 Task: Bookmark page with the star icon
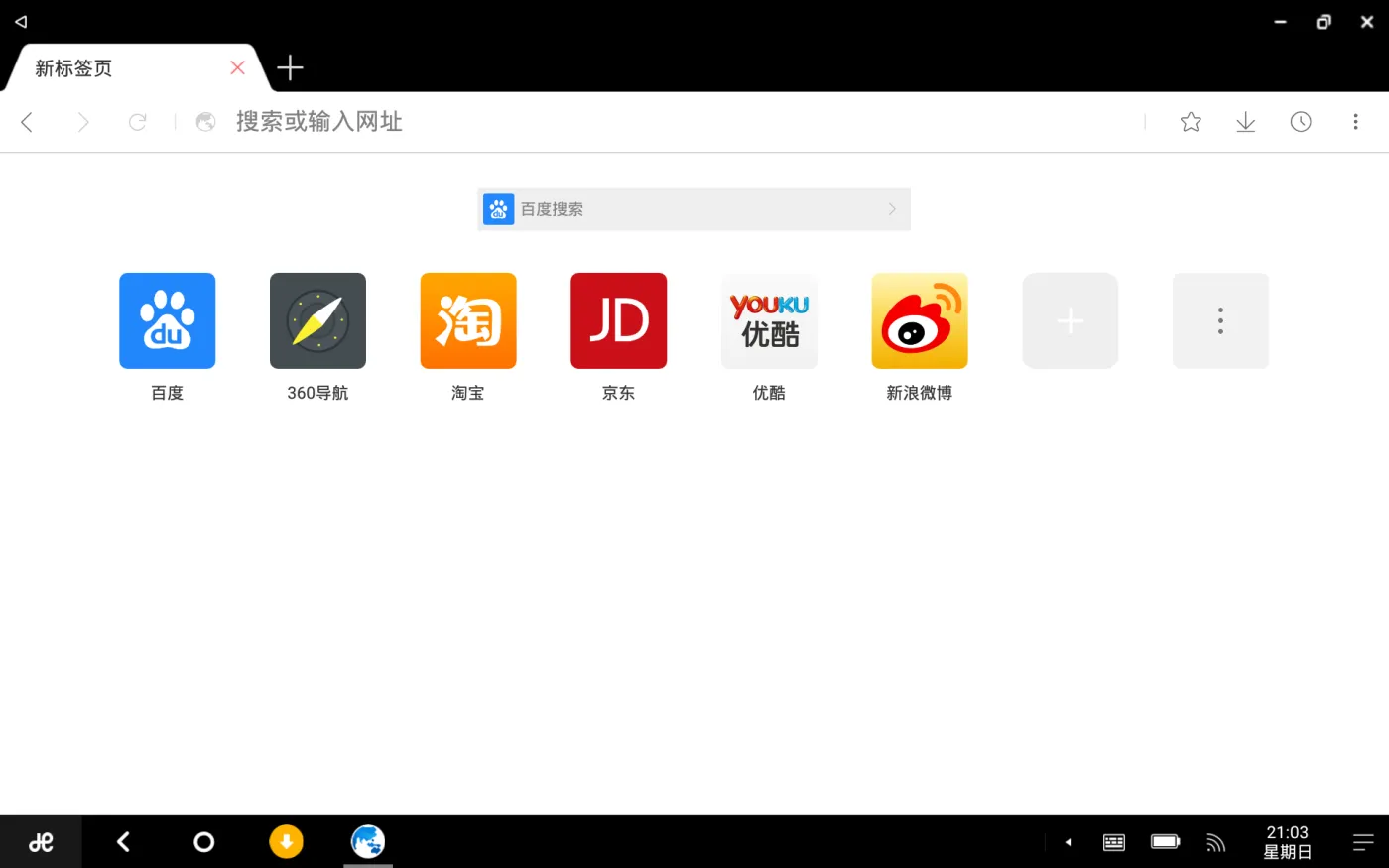tap(1192, 122)
